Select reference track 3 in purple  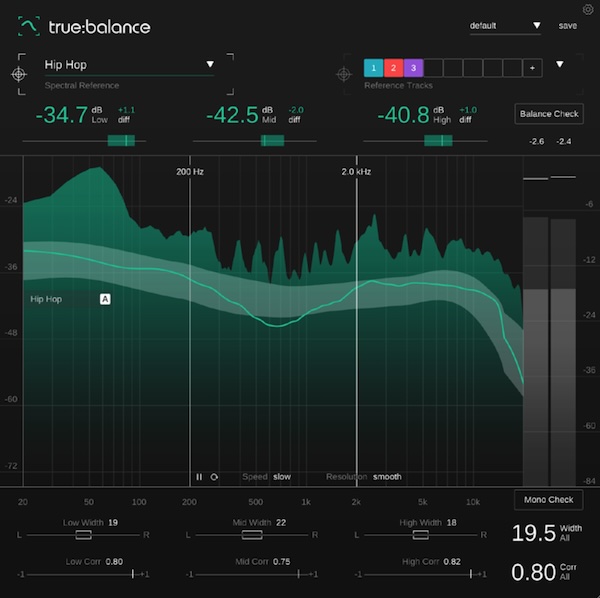(413, 68)
